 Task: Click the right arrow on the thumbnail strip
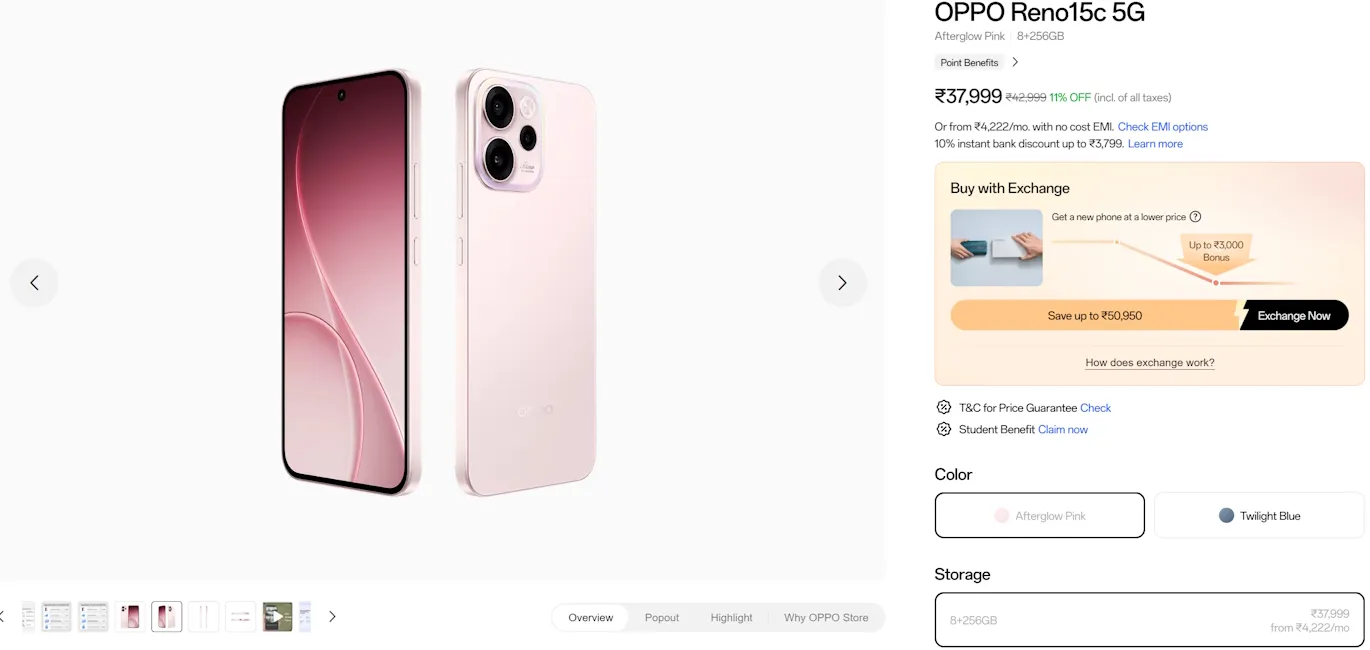332,616
